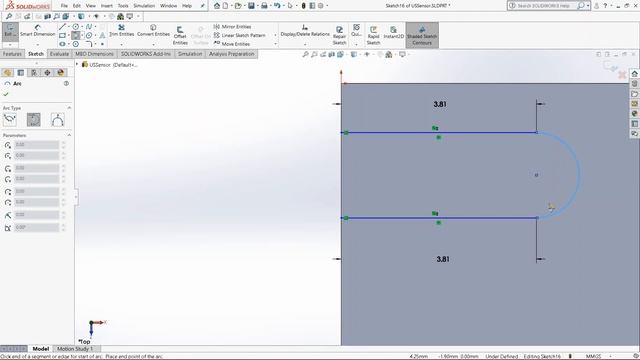Choose Offset Entities tool
The height and width of the screenshot is (360, 640).
coord(180,36)
